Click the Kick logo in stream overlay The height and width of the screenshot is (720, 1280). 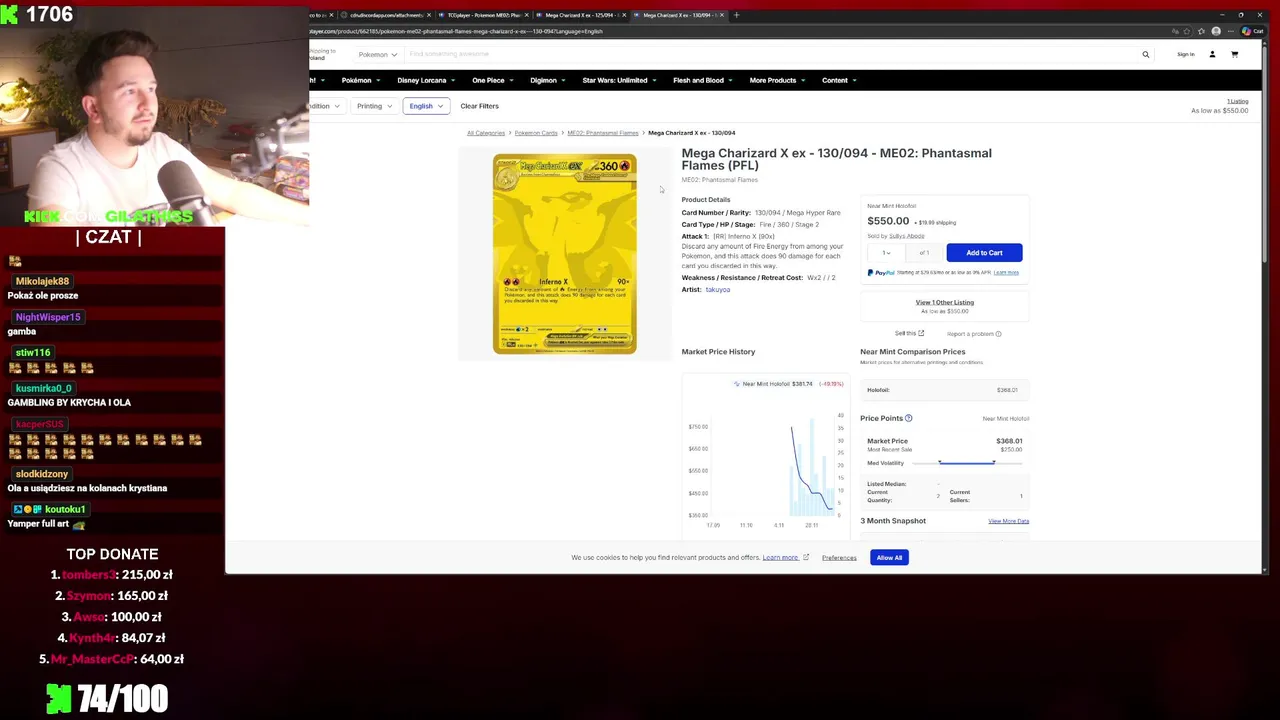[11, 14]
